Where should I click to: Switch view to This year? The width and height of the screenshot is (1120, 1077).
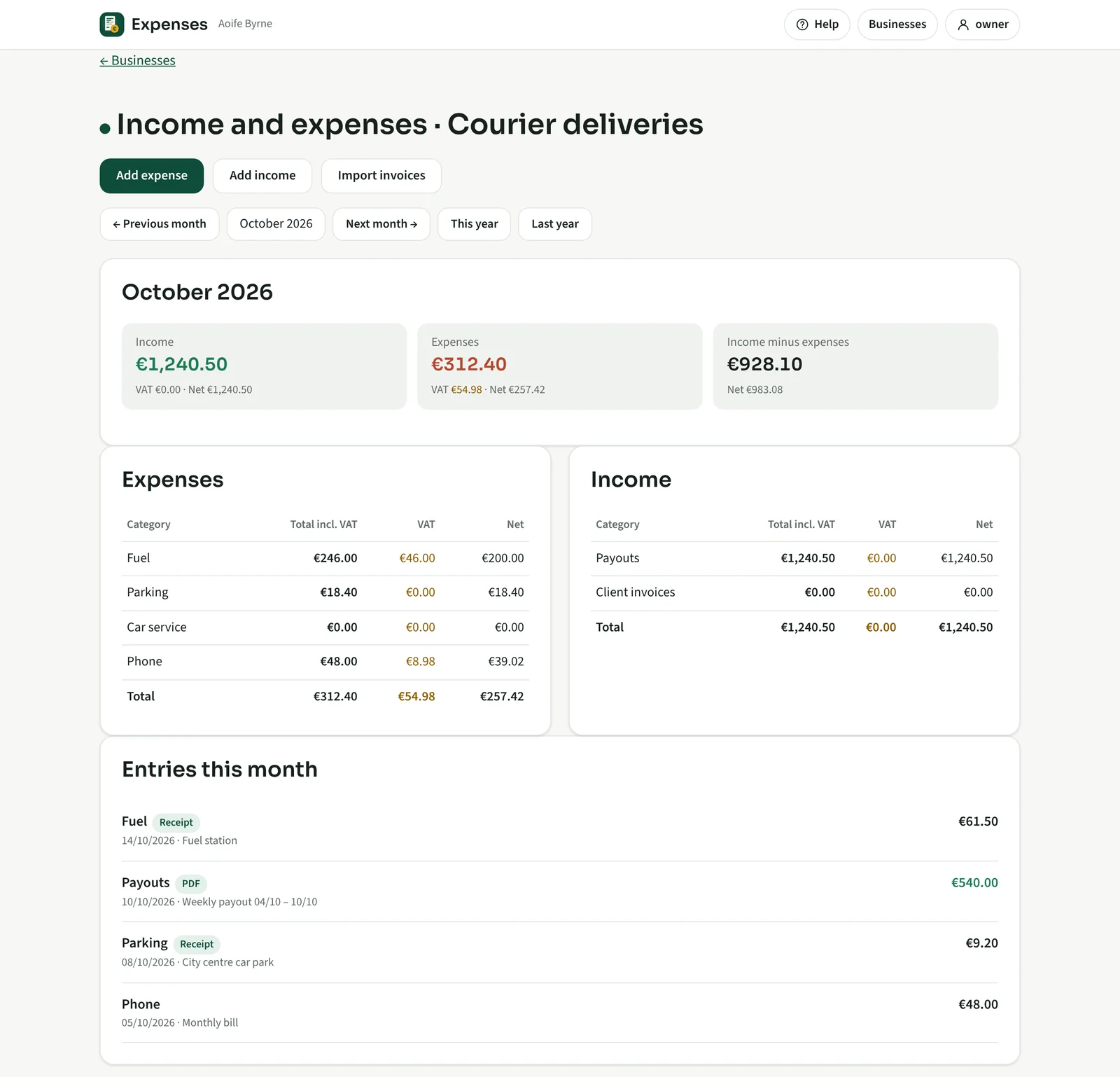click(474, 224)
